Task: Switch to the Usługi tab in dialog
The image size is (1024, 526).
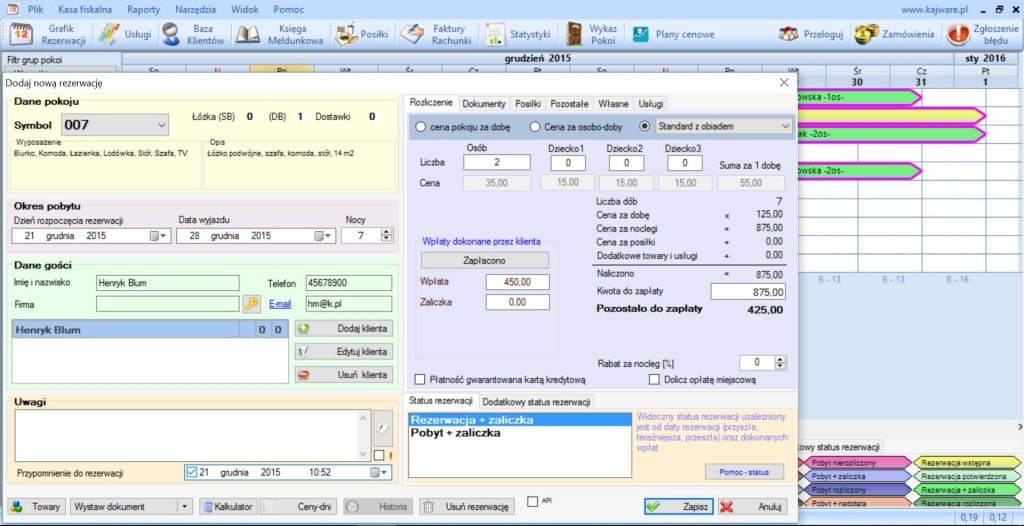Action: pos(651,103)
